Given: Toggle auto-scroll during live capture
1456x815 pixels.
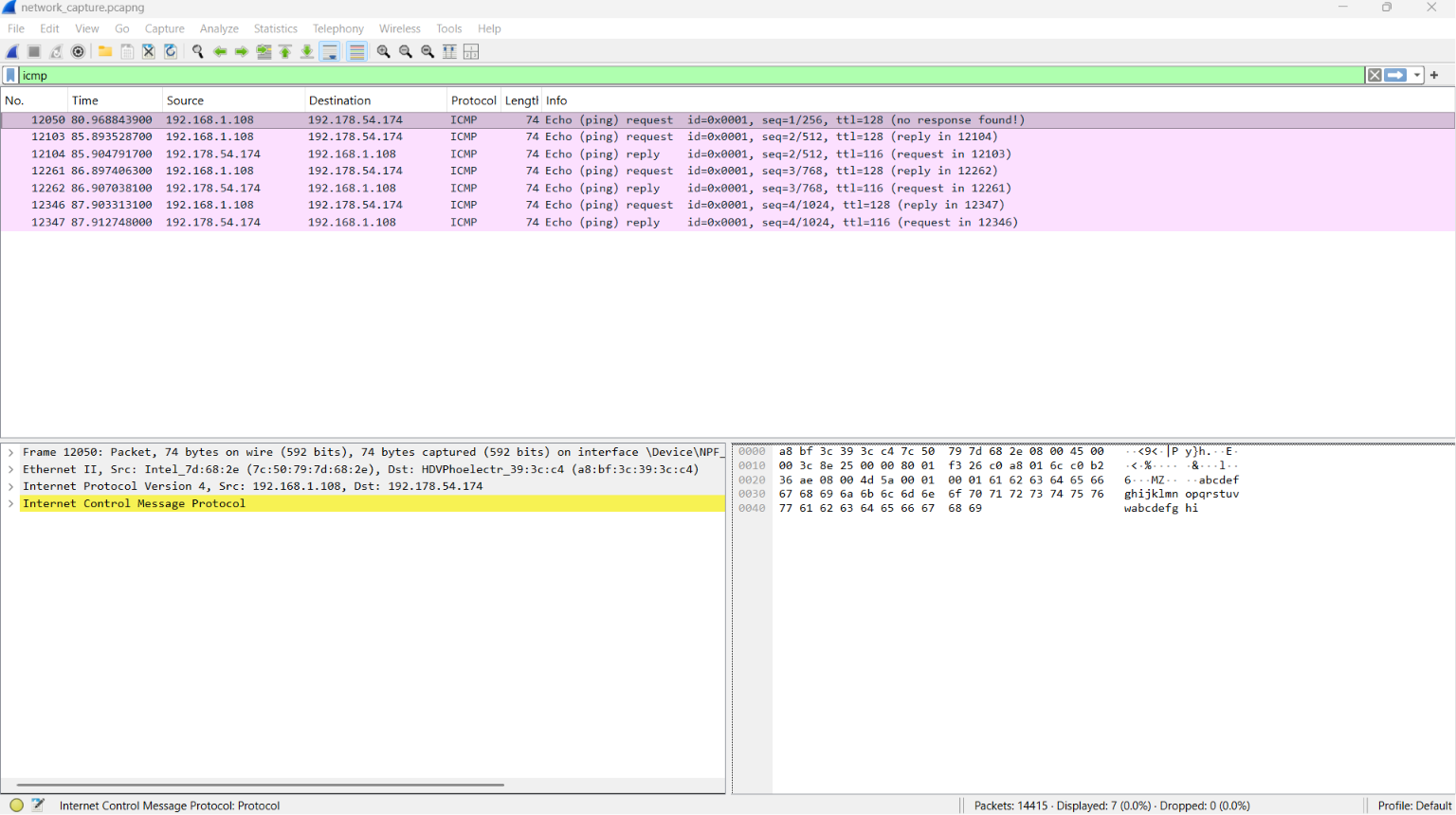Looking at the screenshot, I should [x=330, y=51].
